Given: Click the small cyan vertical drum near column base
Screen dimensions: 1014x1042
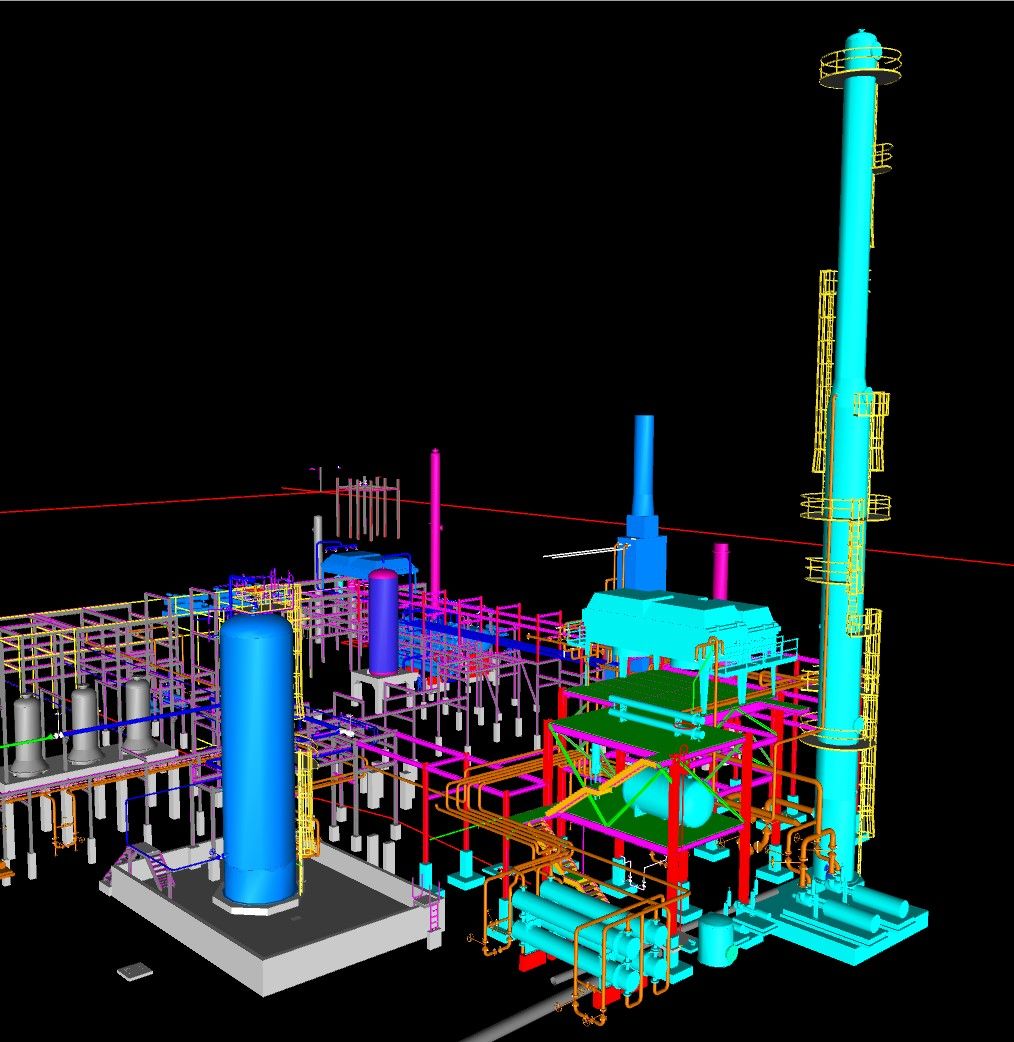Looking at the screenshot, I should coord(717,940).
